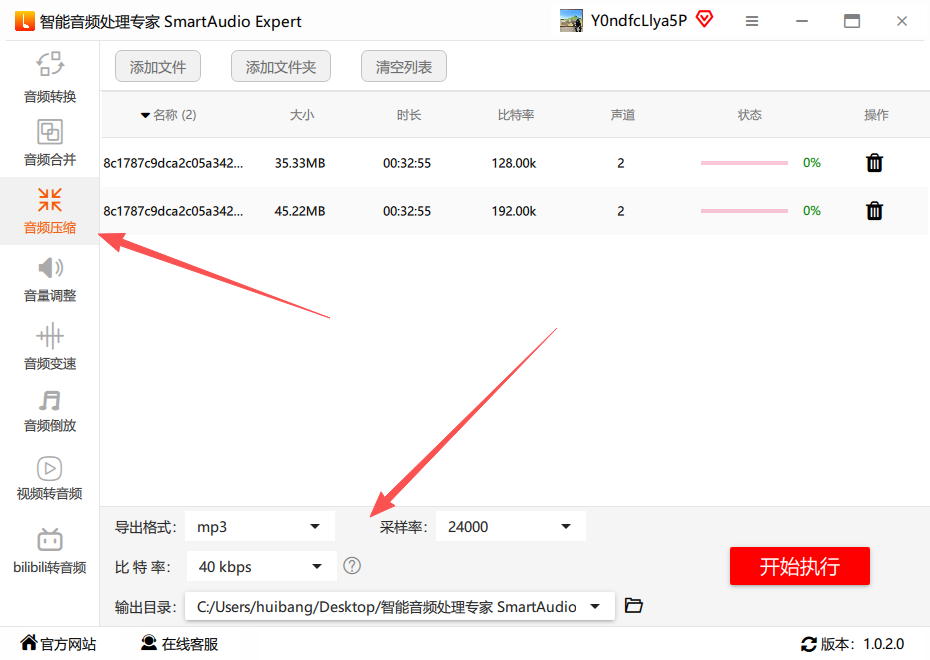Delete the 45.22MB file with trash icon
This screenshot has height=660, width=930.
(874, 211)
